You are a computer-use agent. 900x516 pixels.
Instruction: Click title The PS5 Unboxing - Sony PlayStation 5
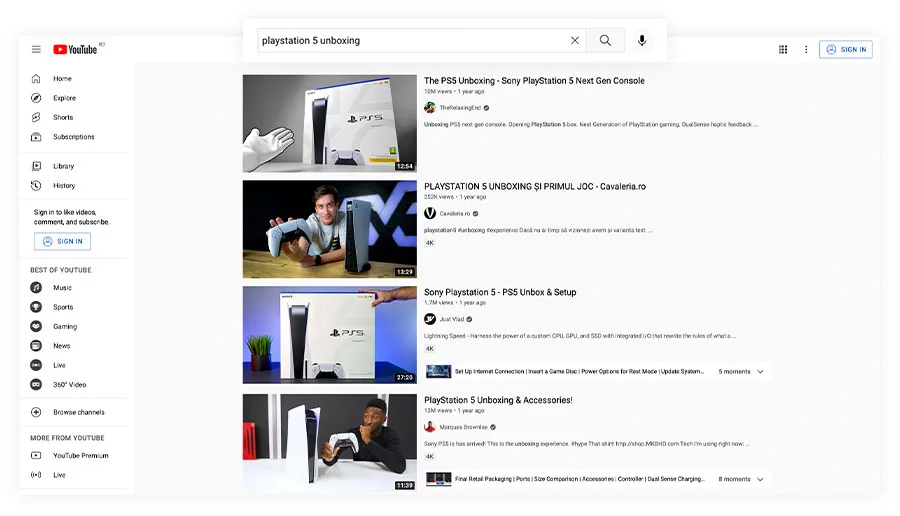coord(534,81)
